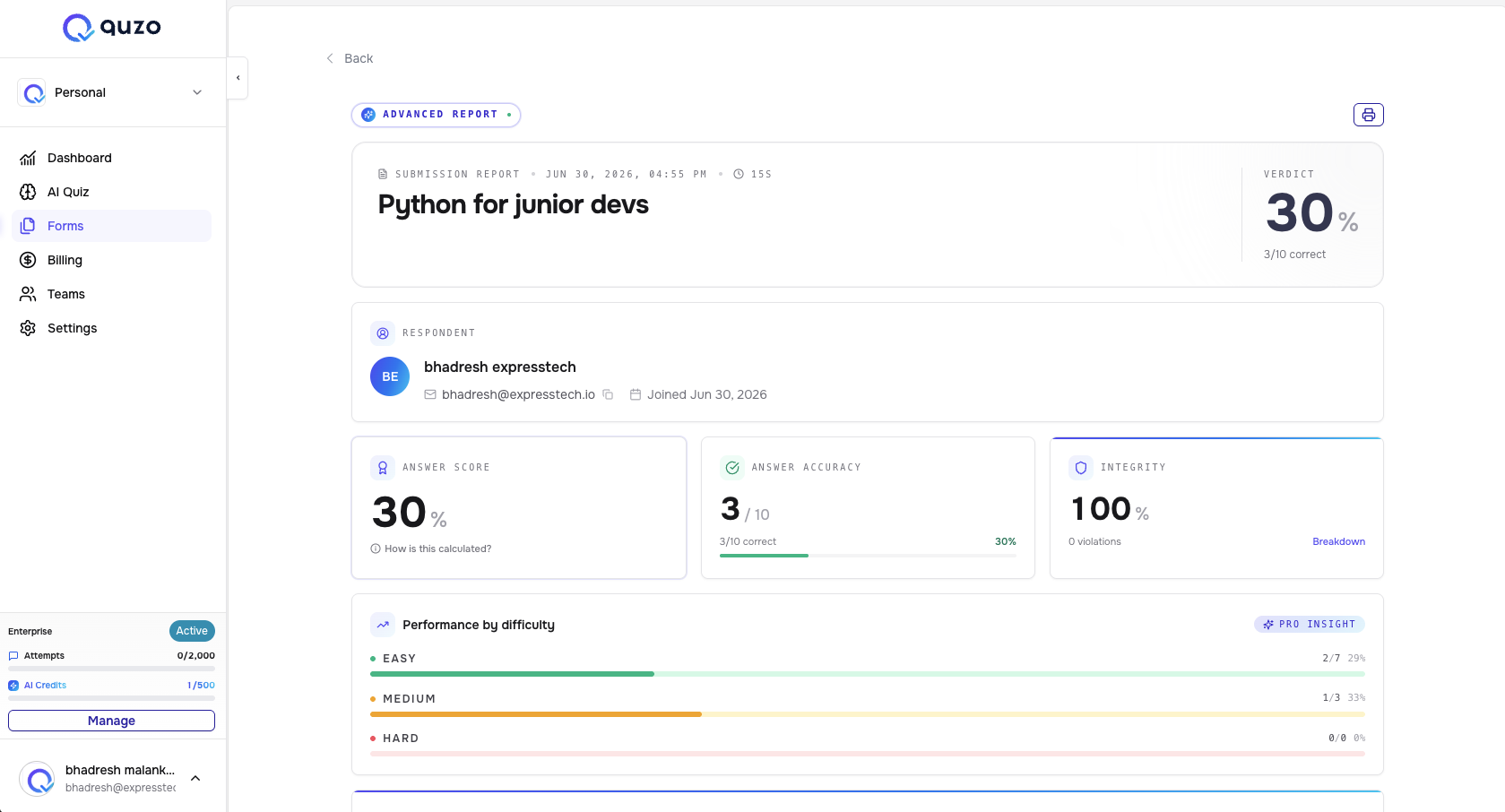1505x812 pixels.
Task: Click the Forms documents icon
Action: coord(28,226)
